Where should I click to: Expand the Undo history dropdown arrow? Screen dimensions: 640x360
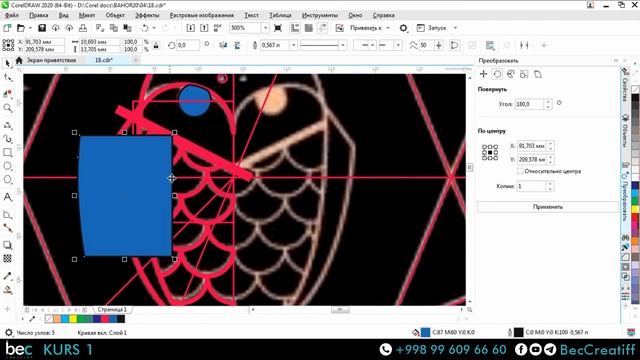[154, 28]
